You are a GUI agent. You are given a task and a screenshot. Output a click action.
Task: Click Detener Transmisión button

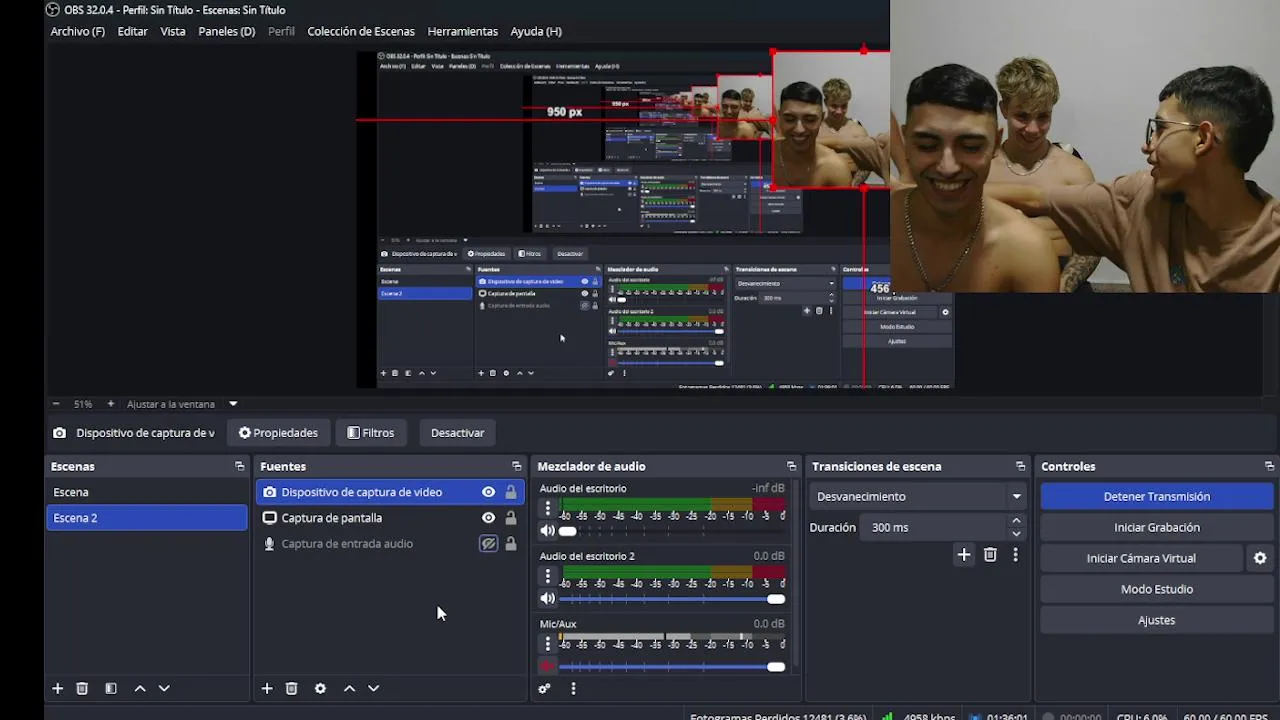(1157, 496)
